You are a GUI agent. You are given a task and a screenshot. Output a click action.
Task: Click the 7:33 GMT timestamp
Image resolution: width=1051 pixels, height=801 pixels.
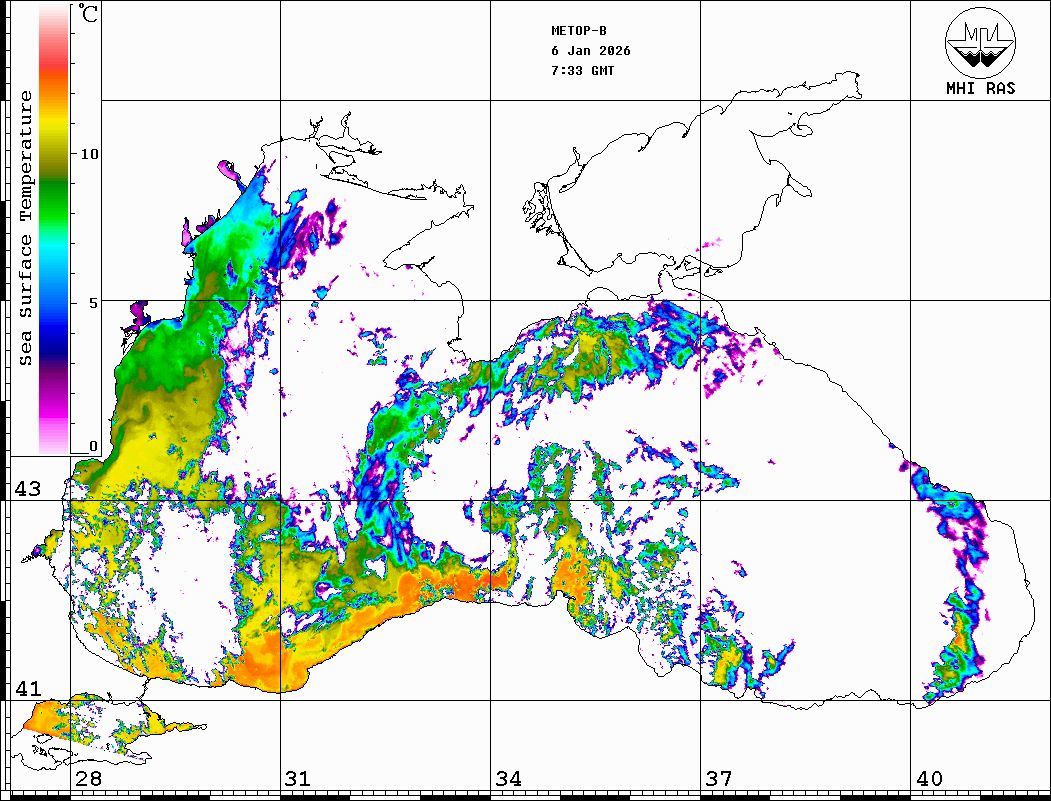tap(583, 71)
